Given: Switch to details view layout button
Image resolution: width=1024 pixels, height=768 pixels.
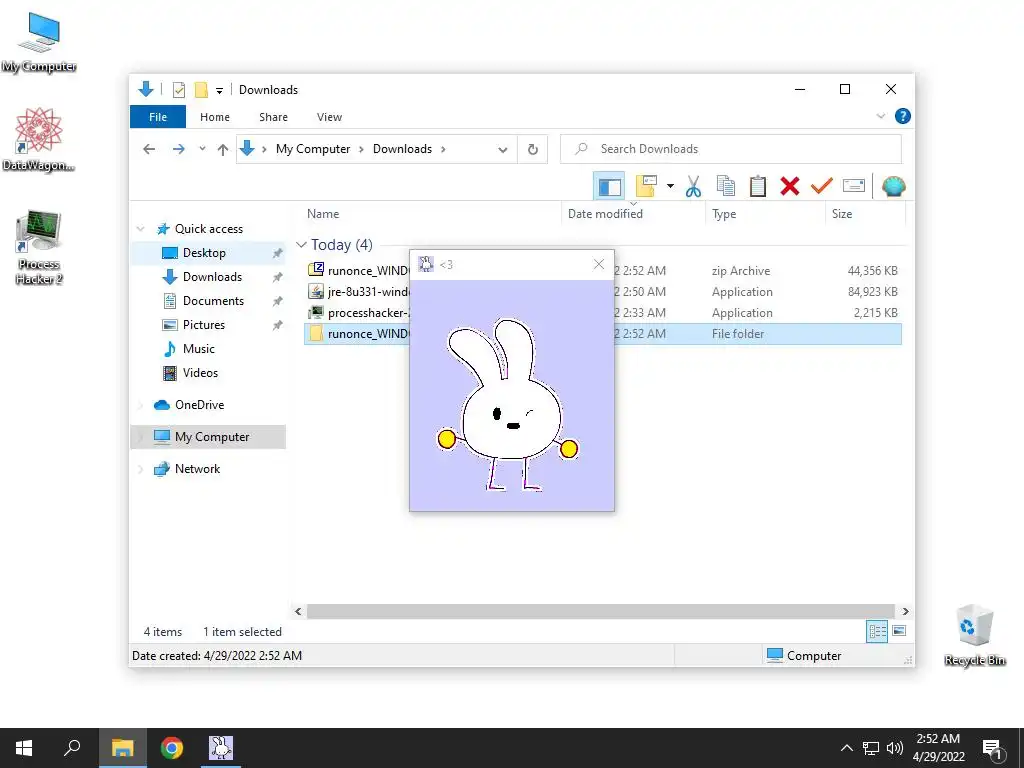Looking at the screenshot, I should [876, 631].
